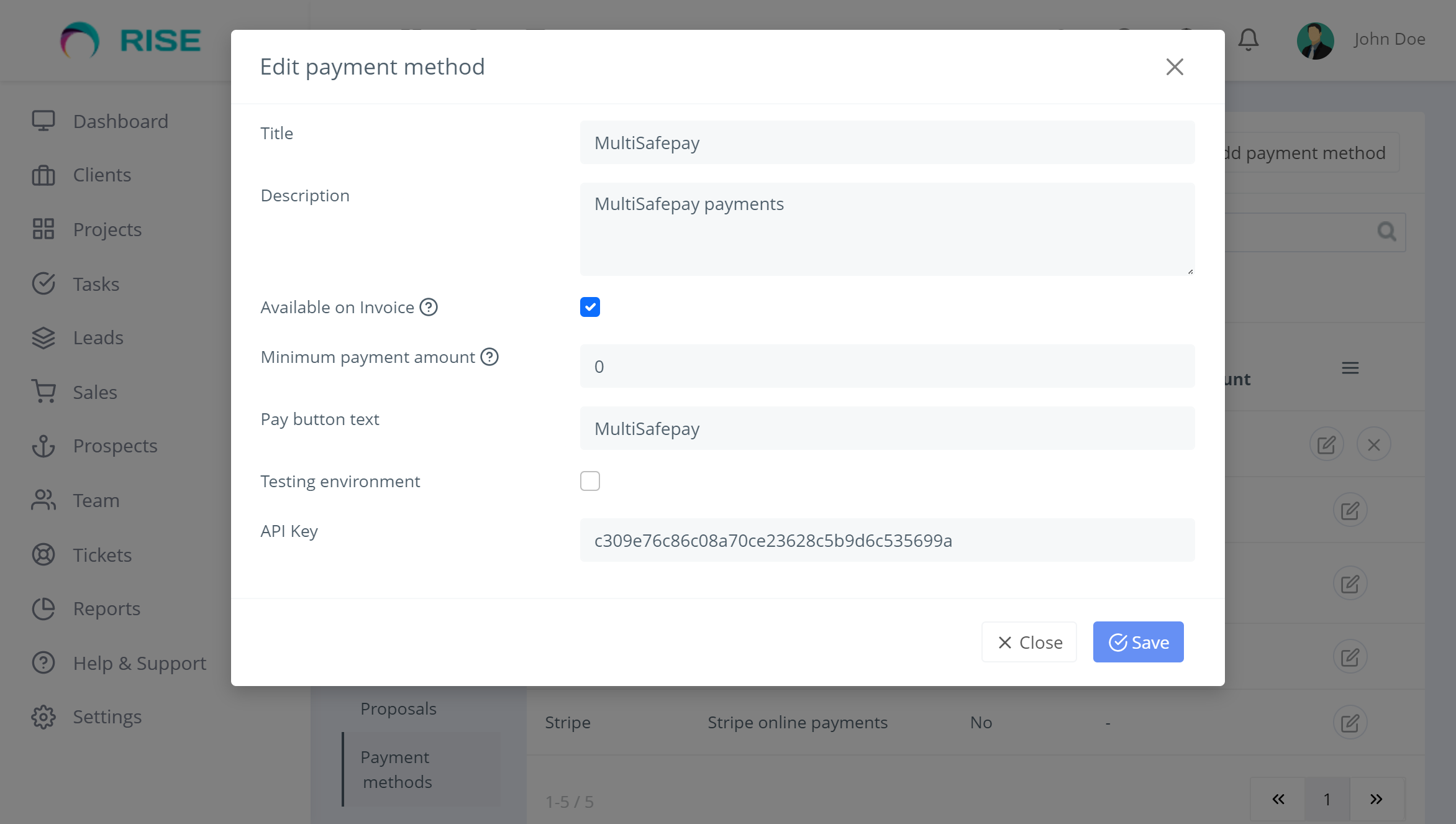
Task: Click the edit pencil icon next to Stripe
Action: click(1350, 722)
